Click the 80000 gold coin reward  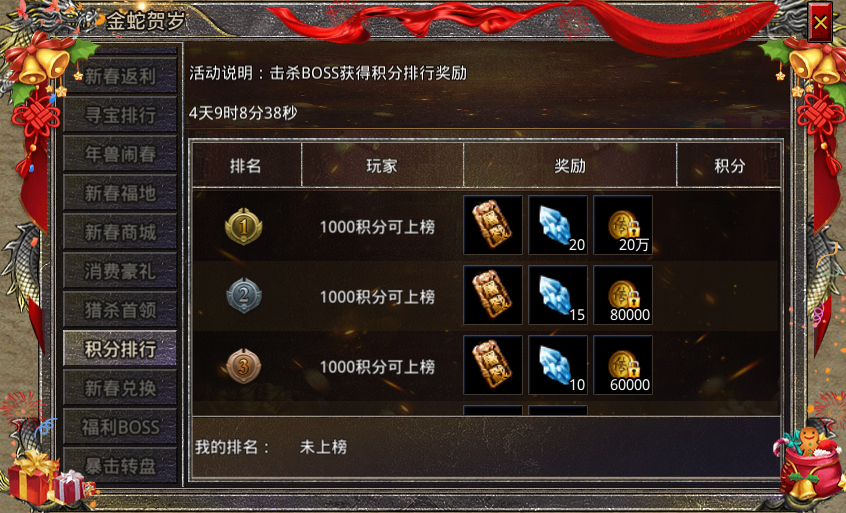click(623, 295)
